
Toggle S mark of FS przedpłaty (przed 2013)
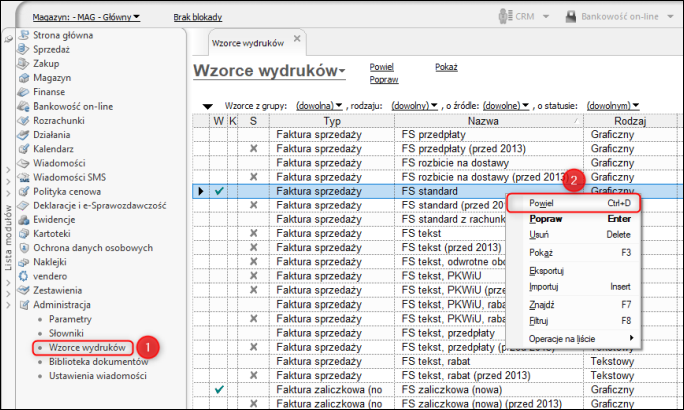click(253, 149)
